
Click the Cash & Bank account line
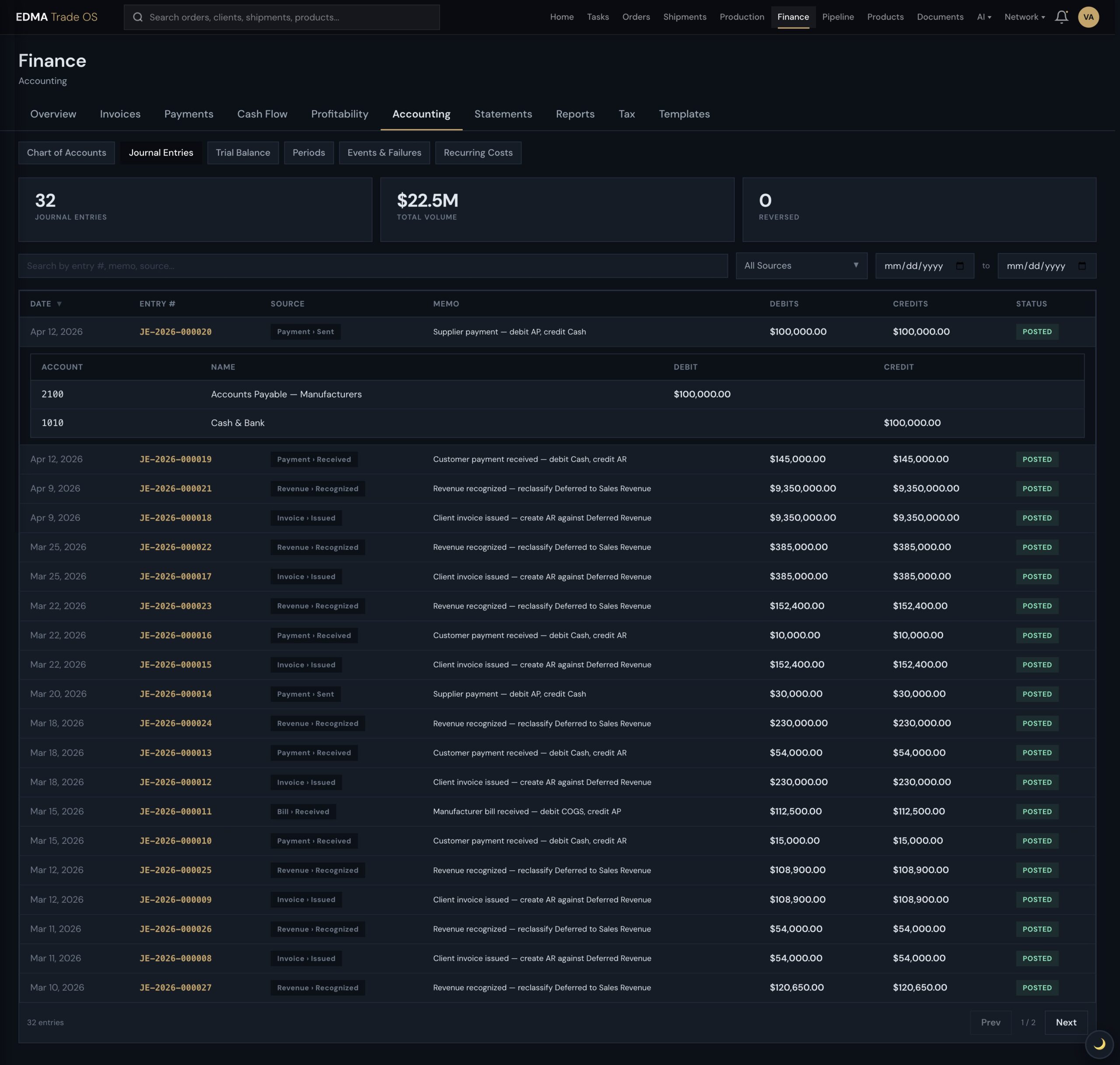(x=557, y=423)
